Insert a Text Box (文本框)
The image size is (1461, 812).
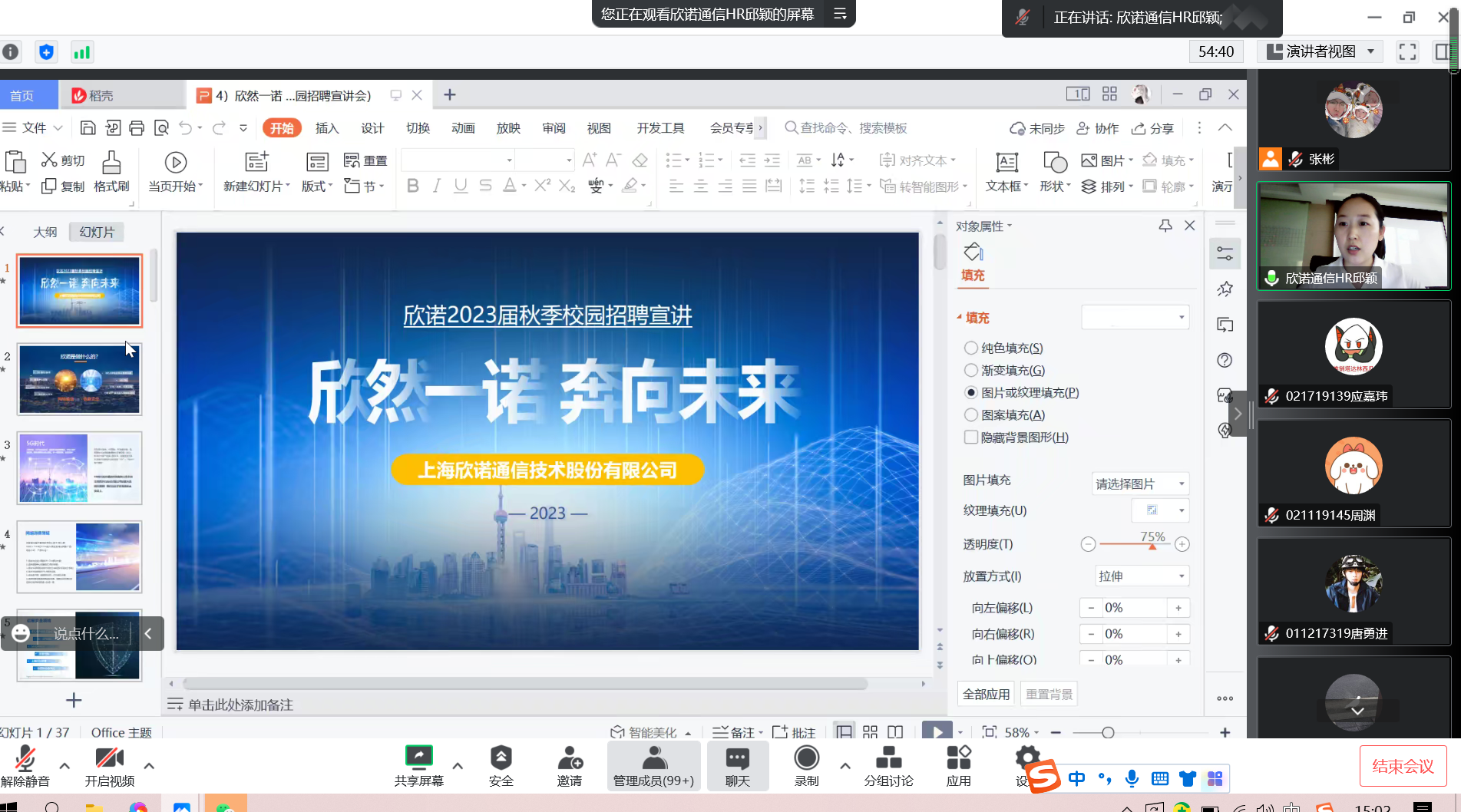click(x=1007, y=172)
